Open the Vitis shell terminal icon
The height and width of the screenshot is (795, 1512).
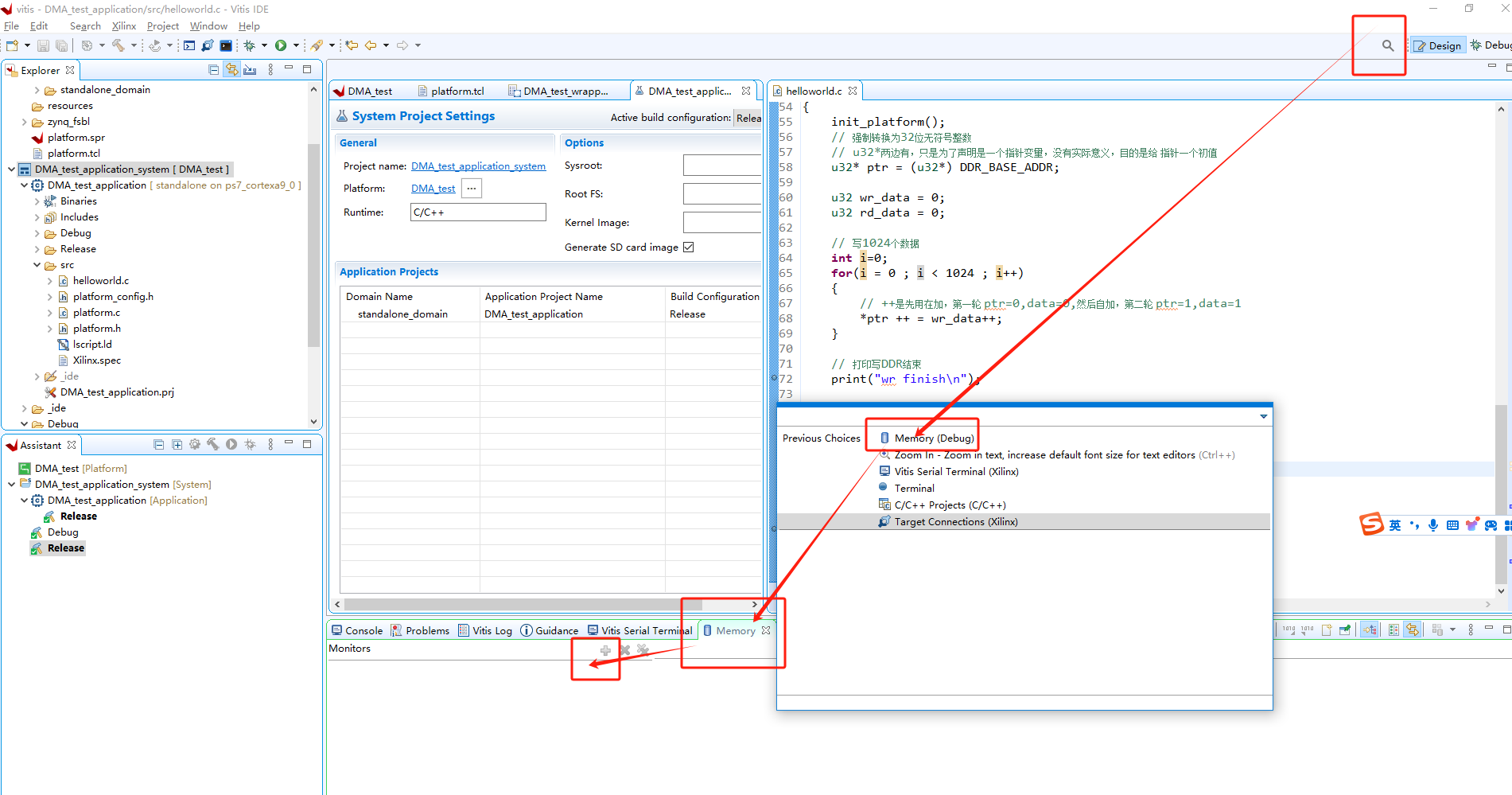[x=226, y=45]
